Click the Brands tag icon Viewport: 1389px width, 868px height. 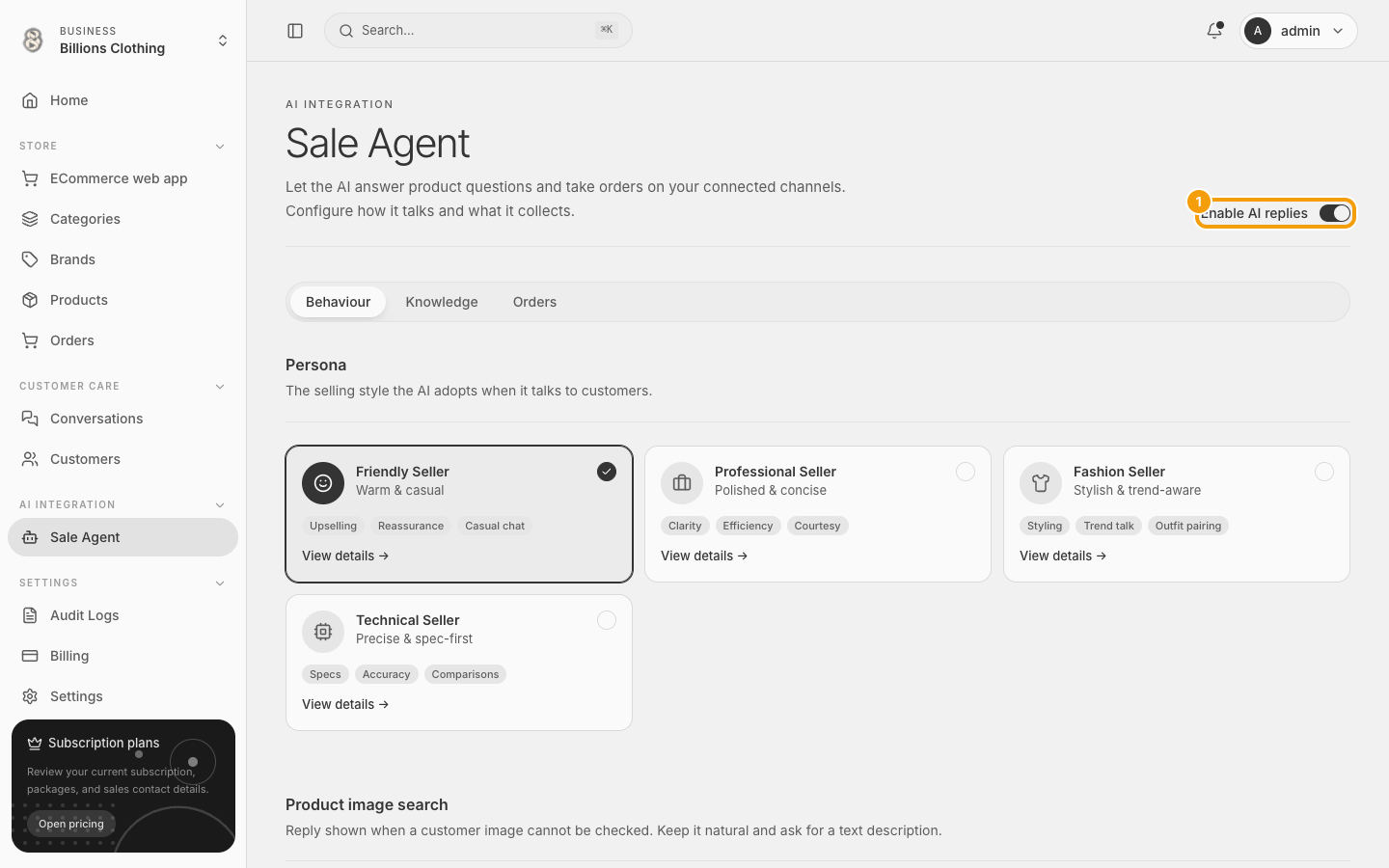[30, 259]
